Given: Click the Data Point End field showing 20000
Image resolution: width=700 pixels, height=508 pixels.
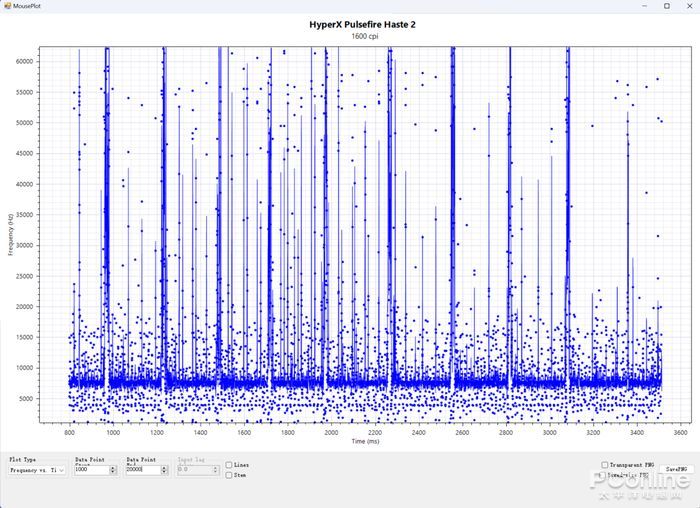Looking at the screenshot, I should click(x=143, y=470).
